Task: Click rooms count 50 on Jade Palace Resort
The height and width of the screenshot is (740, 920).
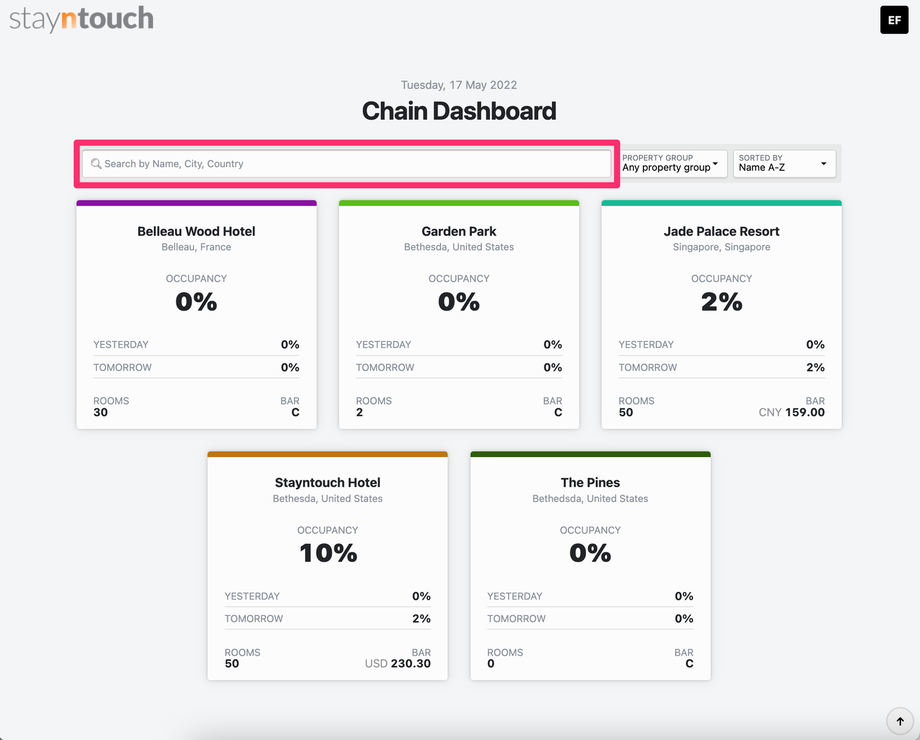Action: tap(626, 413)
